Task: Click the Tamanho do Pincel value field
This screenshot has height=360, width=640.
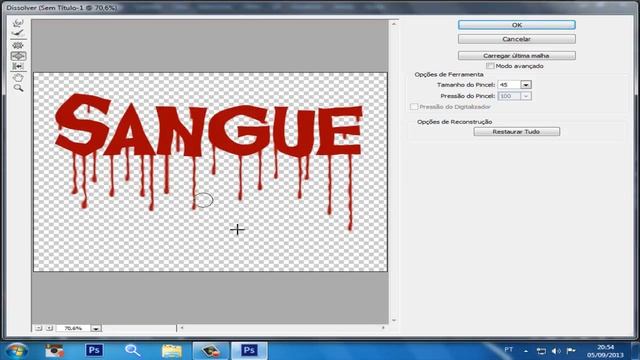Action: [x=509, y=85]
